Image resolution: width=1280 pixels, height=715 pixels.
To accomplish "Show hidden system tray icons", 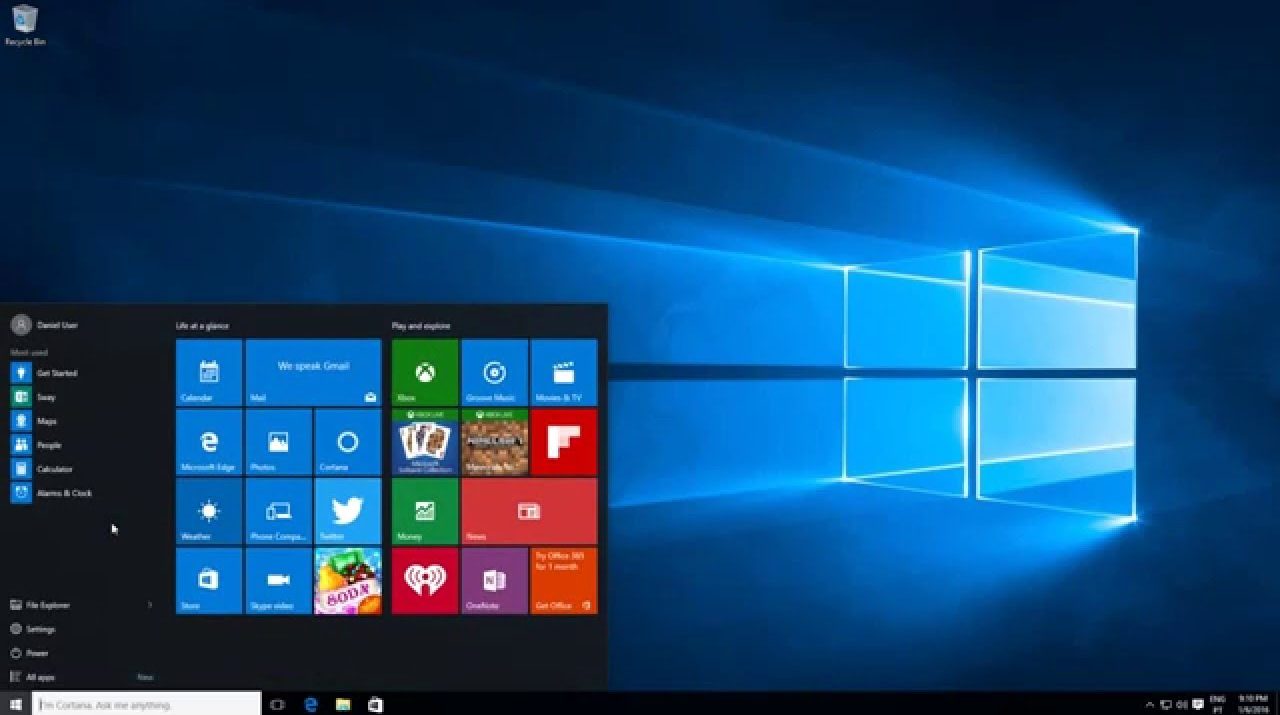I will (1149, 704).
